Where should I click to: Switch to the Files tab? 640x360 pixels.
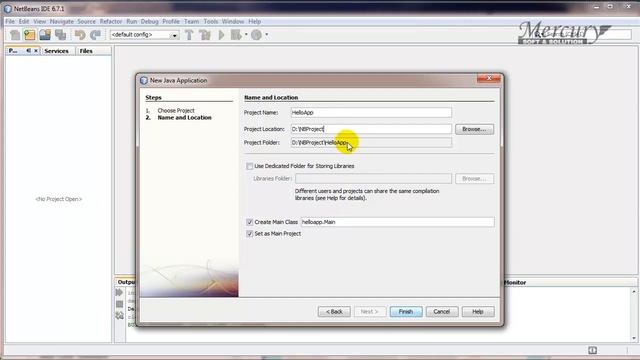pos(86,51)
